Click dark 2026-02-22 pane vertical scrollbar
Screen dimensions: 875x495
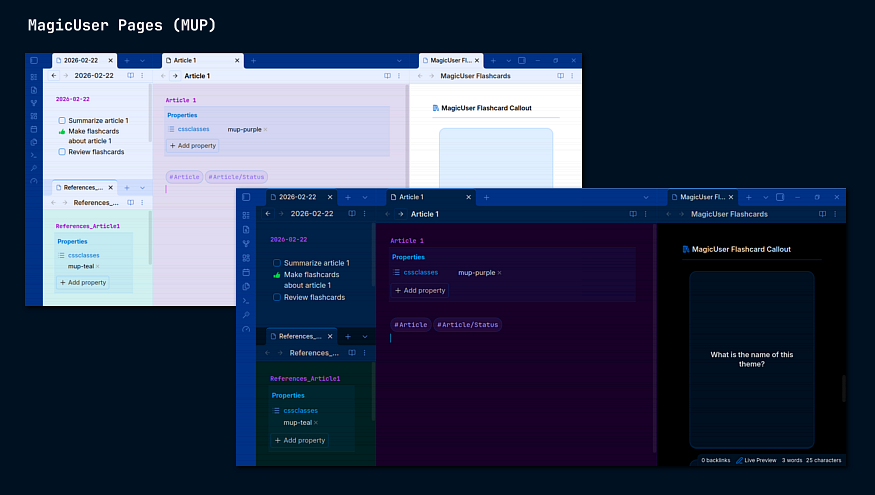click(x=373, y=254)
